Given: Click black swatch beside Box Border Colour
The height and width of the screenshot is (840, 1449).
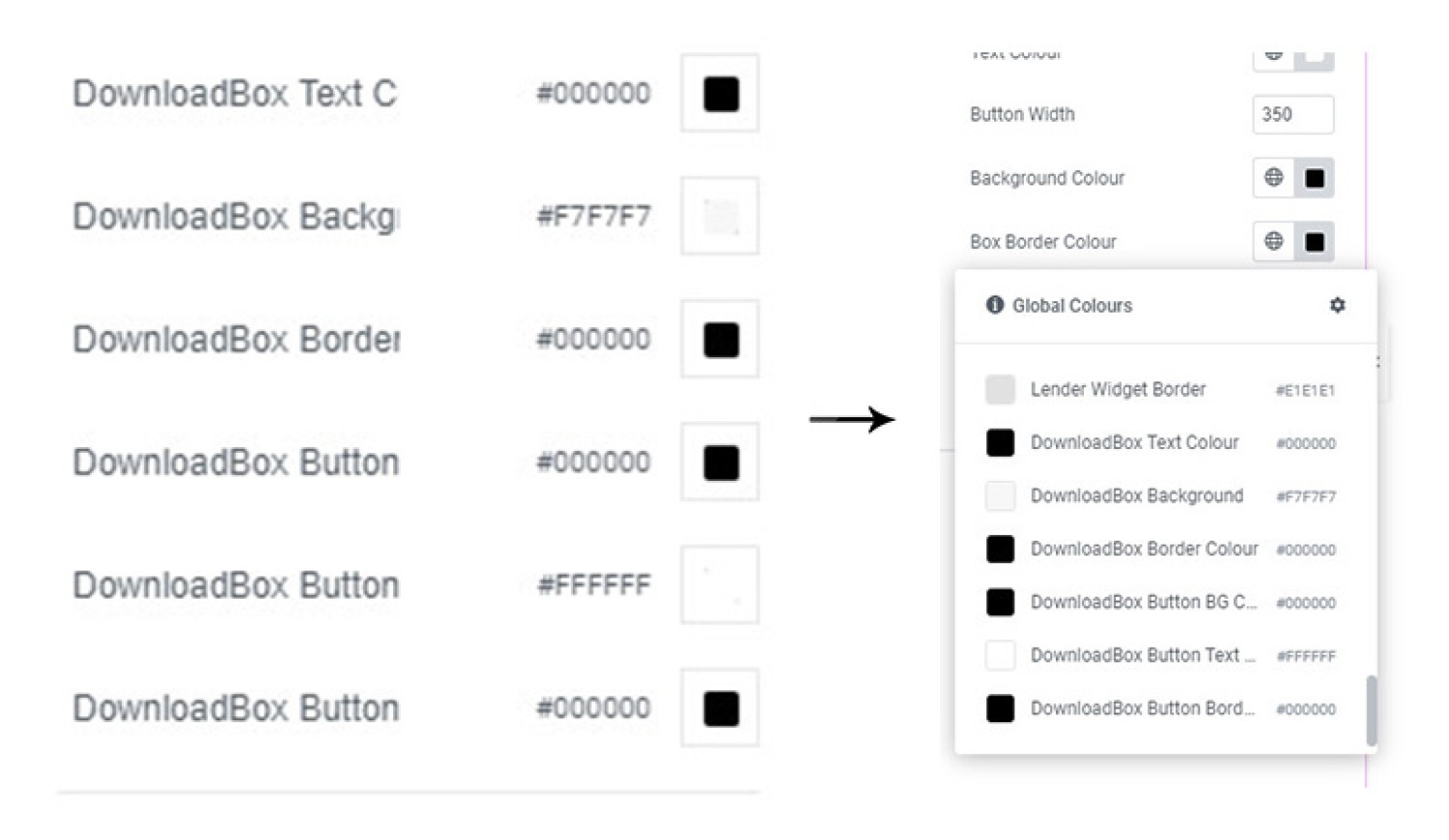Looking at the screenshot, I should click(1314, 241).
